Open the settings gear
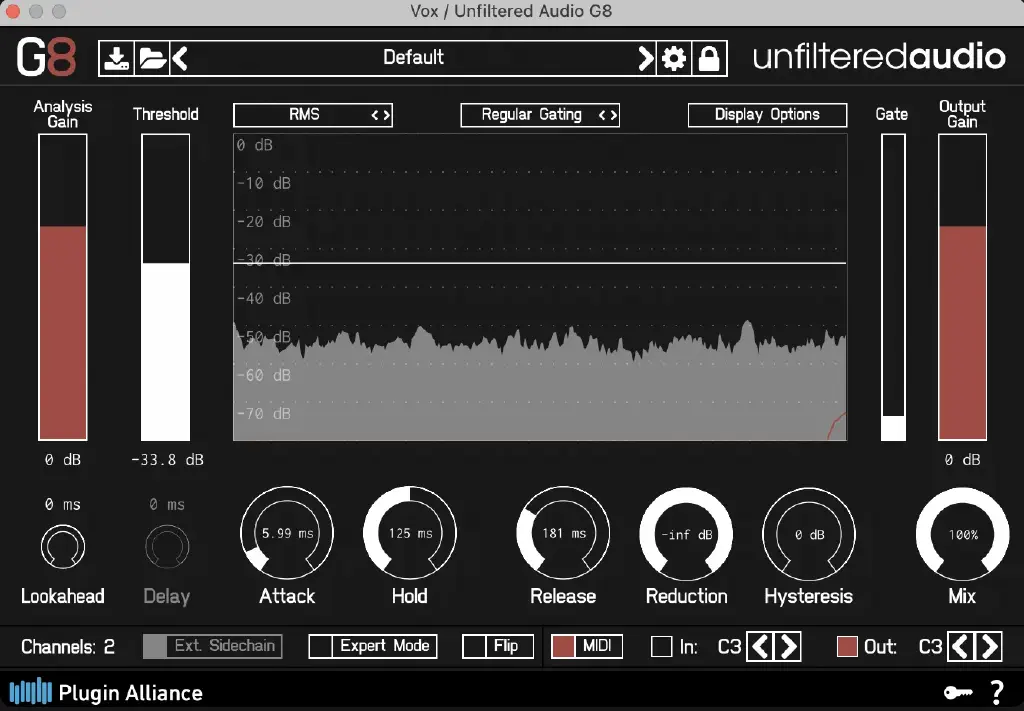Viewport: 1024px width, 711px height. pyautogui.click(x=674, y=57)
